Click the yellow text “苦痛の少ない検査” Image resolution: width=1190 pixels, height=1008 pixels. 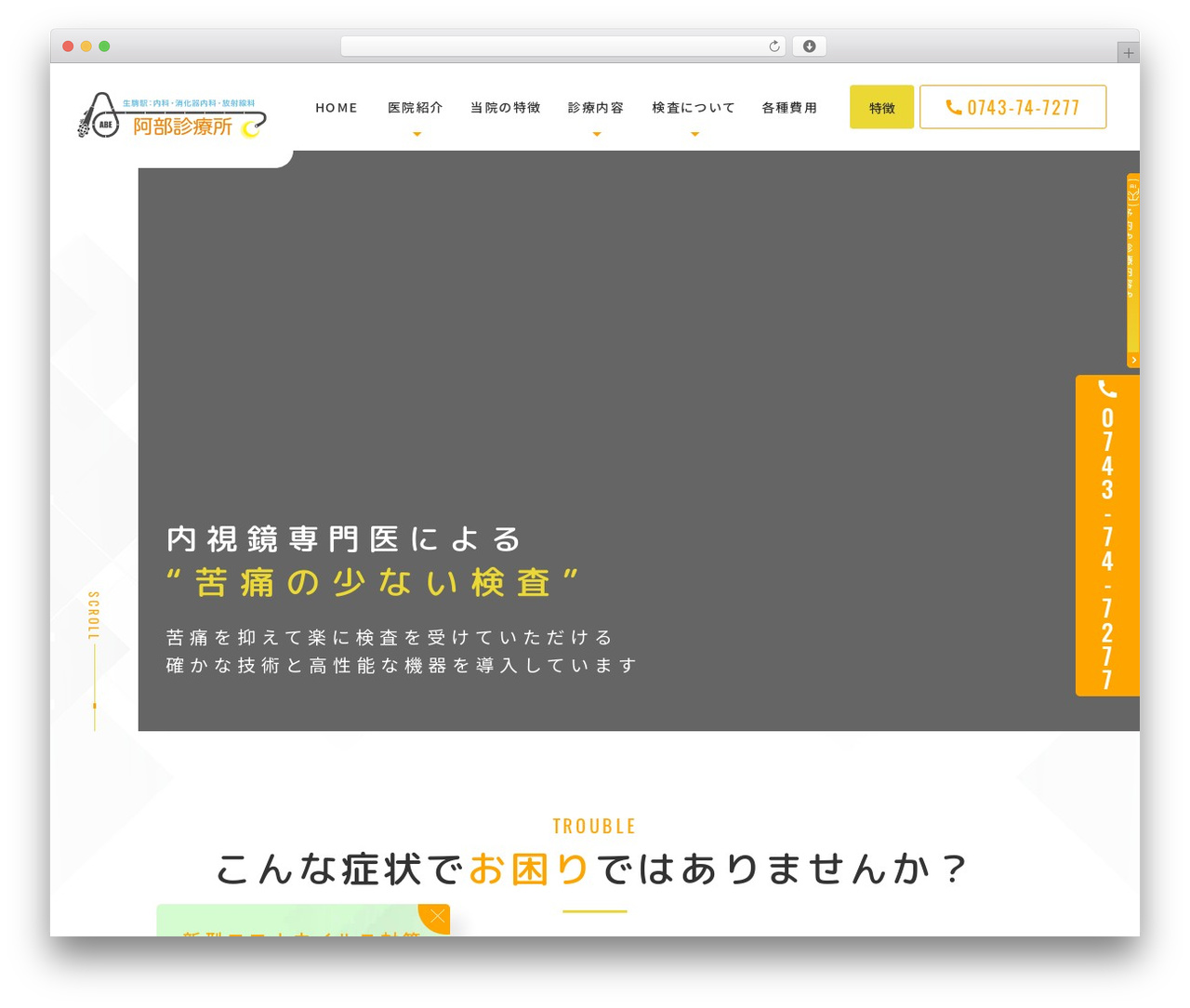[x=372, y=583]
